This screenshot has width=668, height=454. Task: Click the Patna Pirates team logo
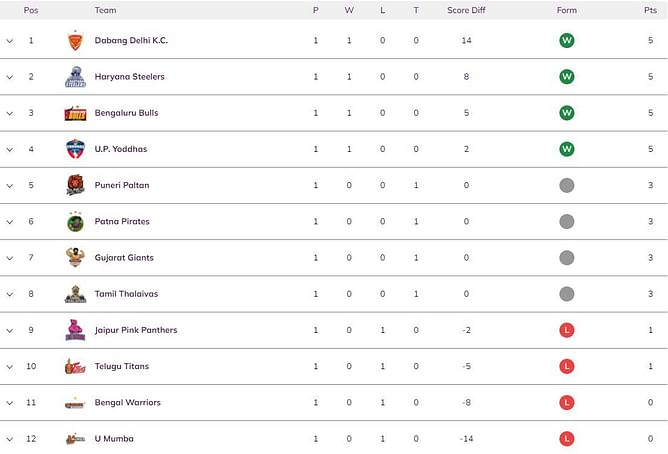(75, 222)
